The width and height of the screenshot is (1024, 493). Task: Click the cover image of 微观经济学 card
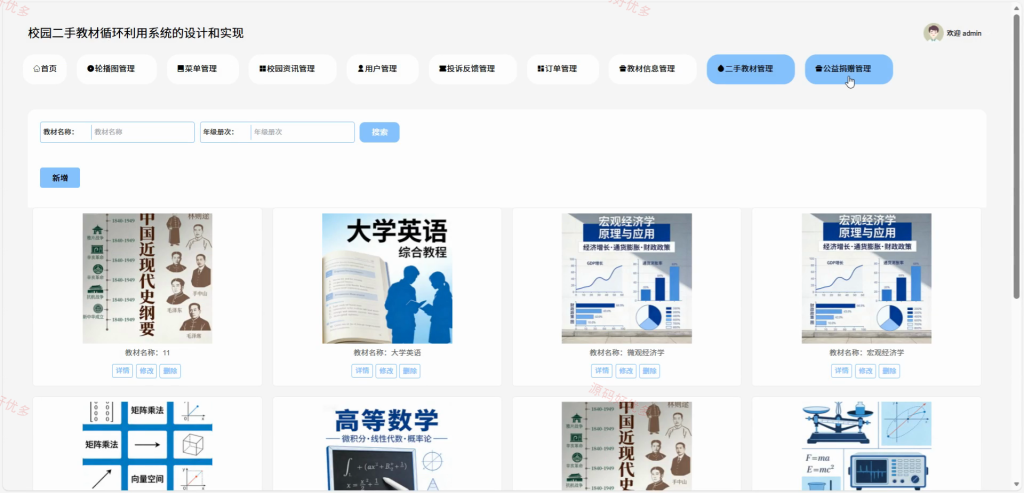coord(627,278)
